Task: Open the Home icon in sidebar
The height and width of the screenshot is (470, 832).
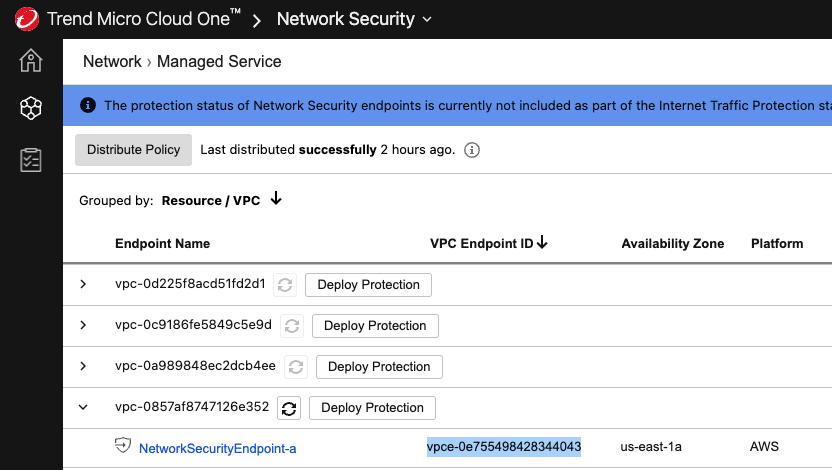Action: [x=31, y=60]
